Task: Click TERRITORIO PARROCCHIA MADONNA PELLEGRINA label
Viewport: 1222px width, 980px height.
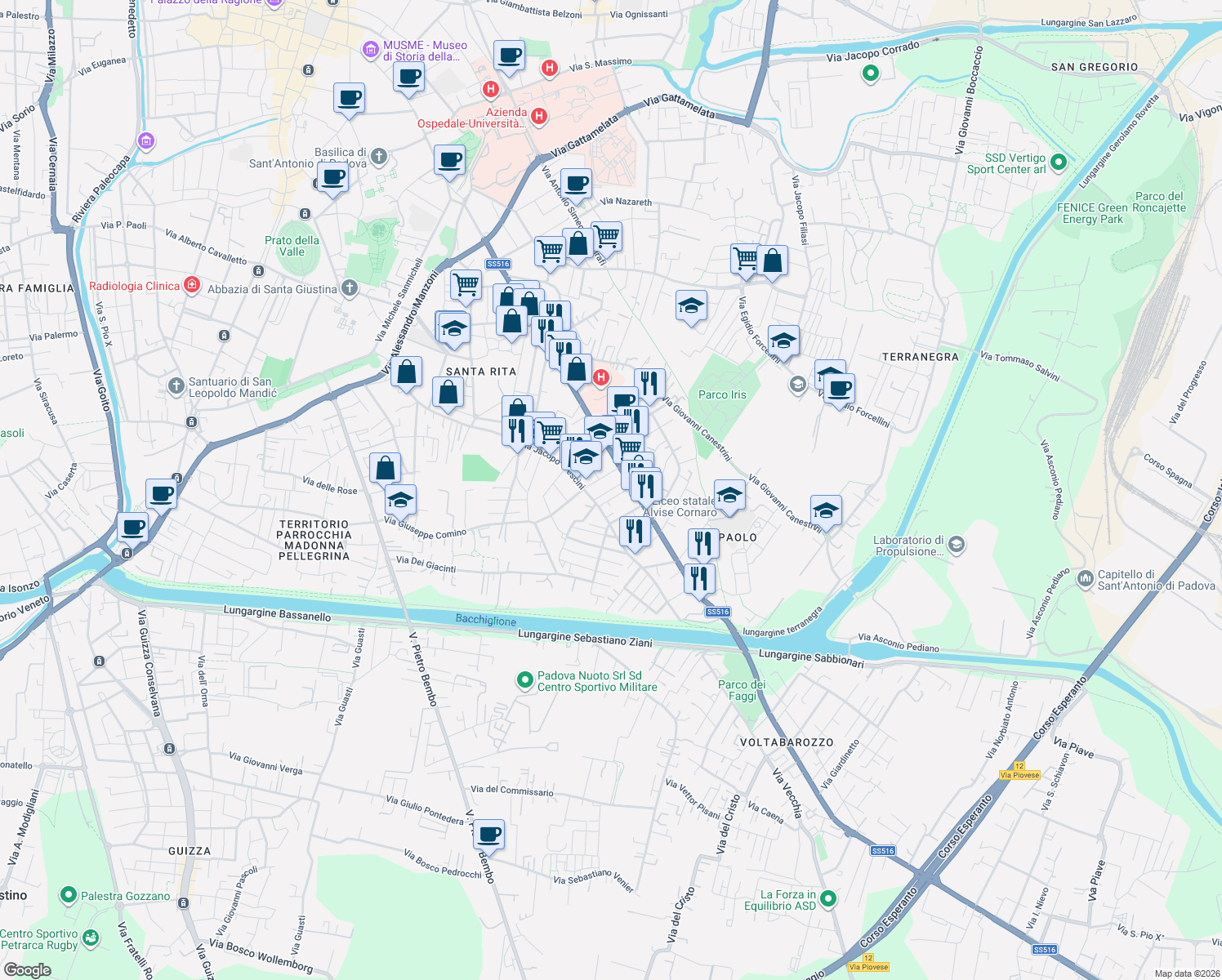Action: pos(314,540)
